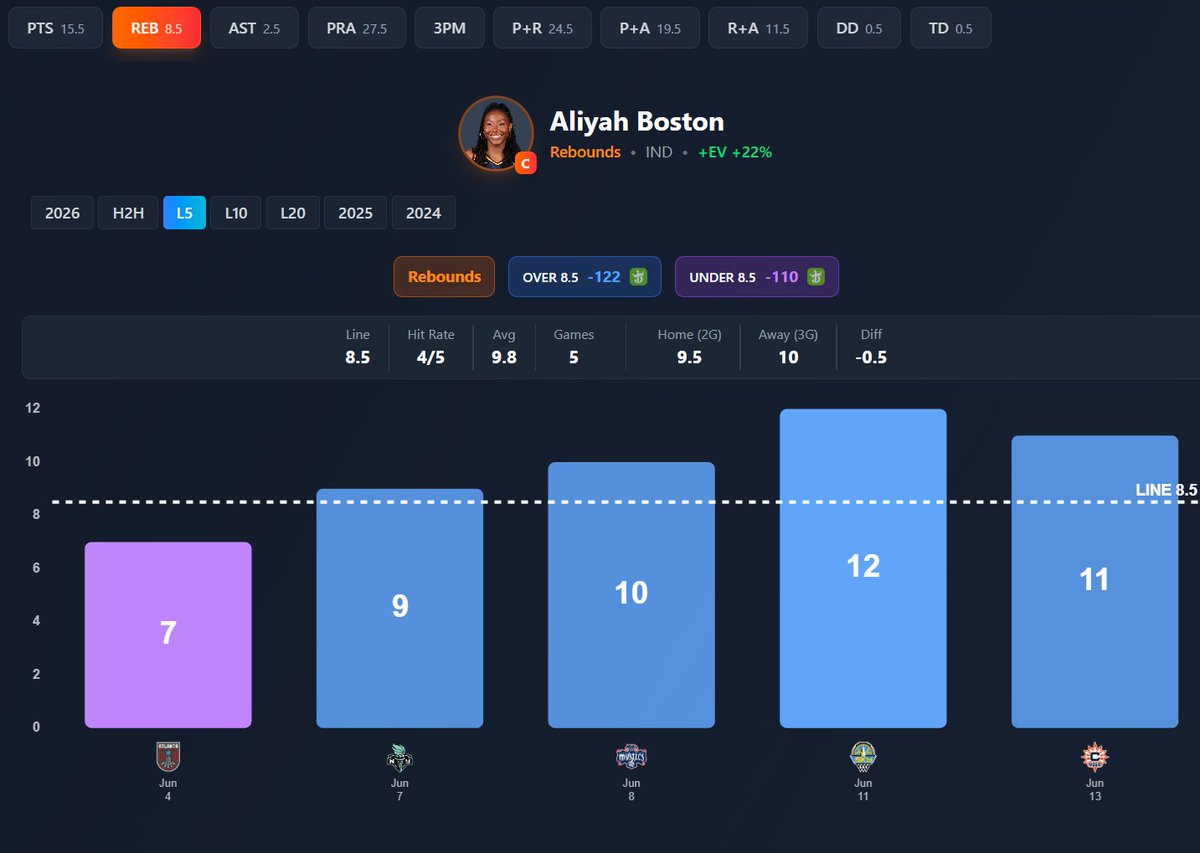Click the "+EV +22%" text
The width and height of the screenshot is (1200, 853).
[x=735, y=153]
